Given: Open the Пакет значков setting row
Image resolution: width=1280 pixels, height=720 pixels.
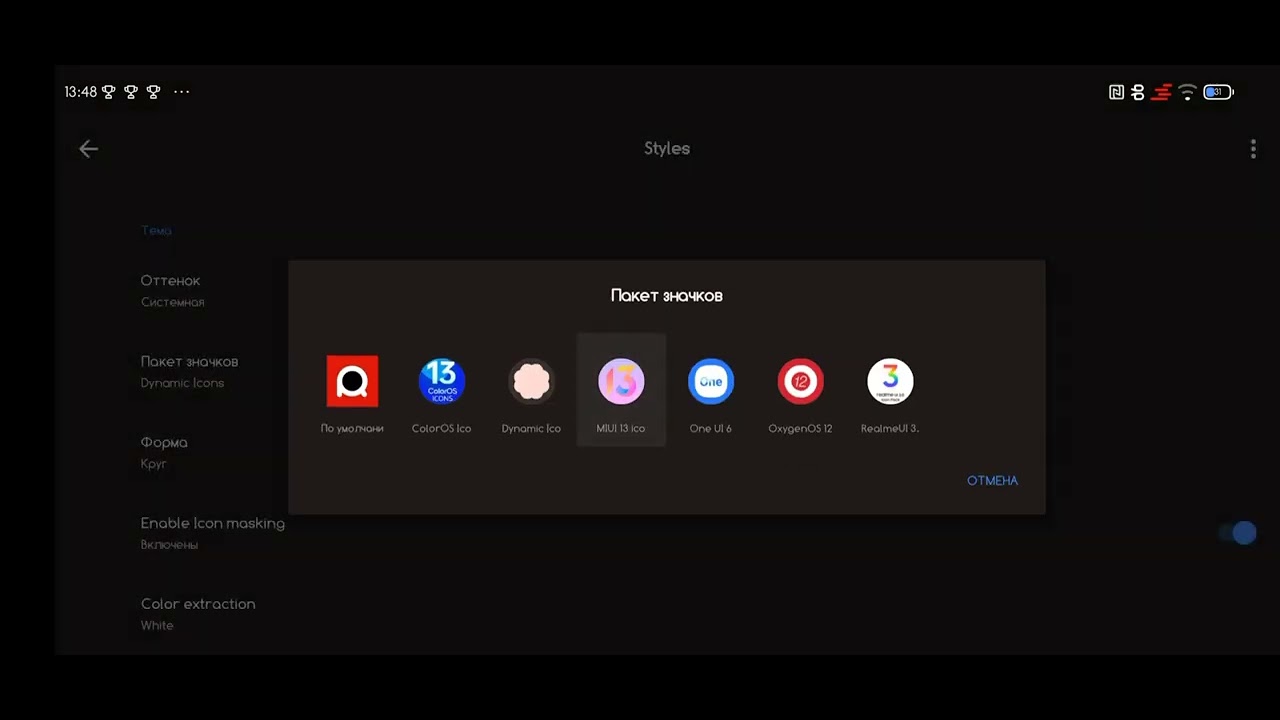Looking at the screenshot, I should (x=190, y=371).
